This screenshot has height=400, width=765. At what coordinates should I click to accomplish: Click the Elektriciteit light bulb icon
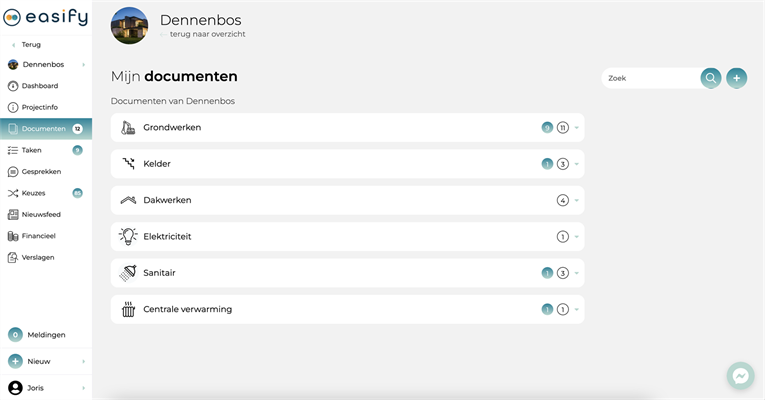[x=128, y=237]
